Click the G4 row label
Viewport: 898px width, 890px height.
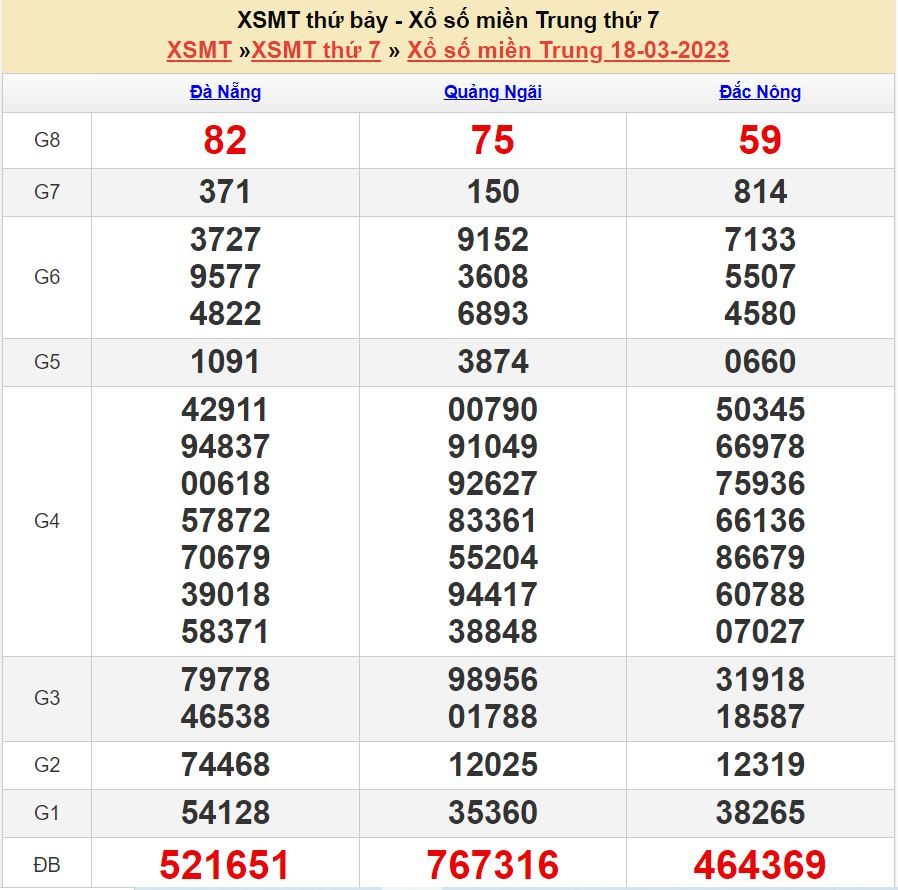(47, 521)
